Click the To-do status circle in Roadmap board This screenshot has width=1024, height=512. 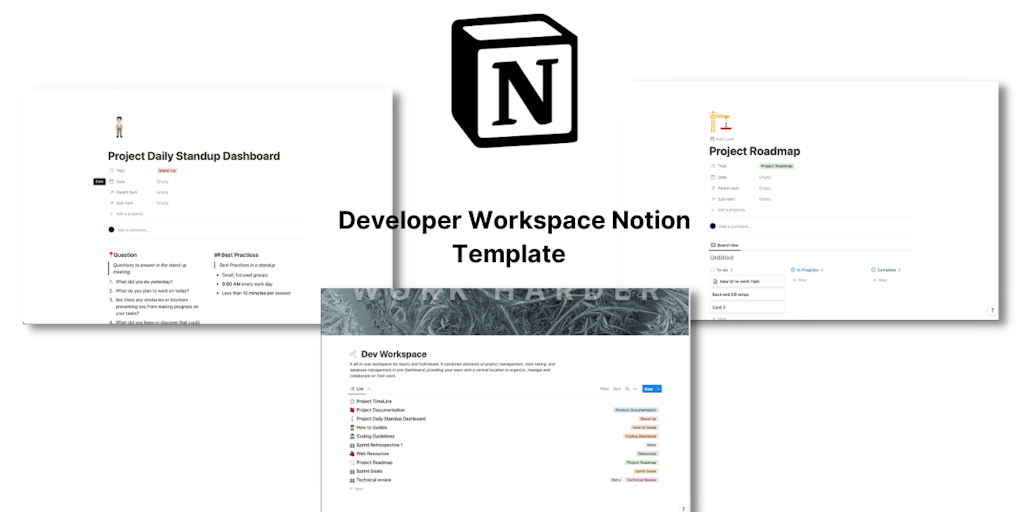[712, 270]
